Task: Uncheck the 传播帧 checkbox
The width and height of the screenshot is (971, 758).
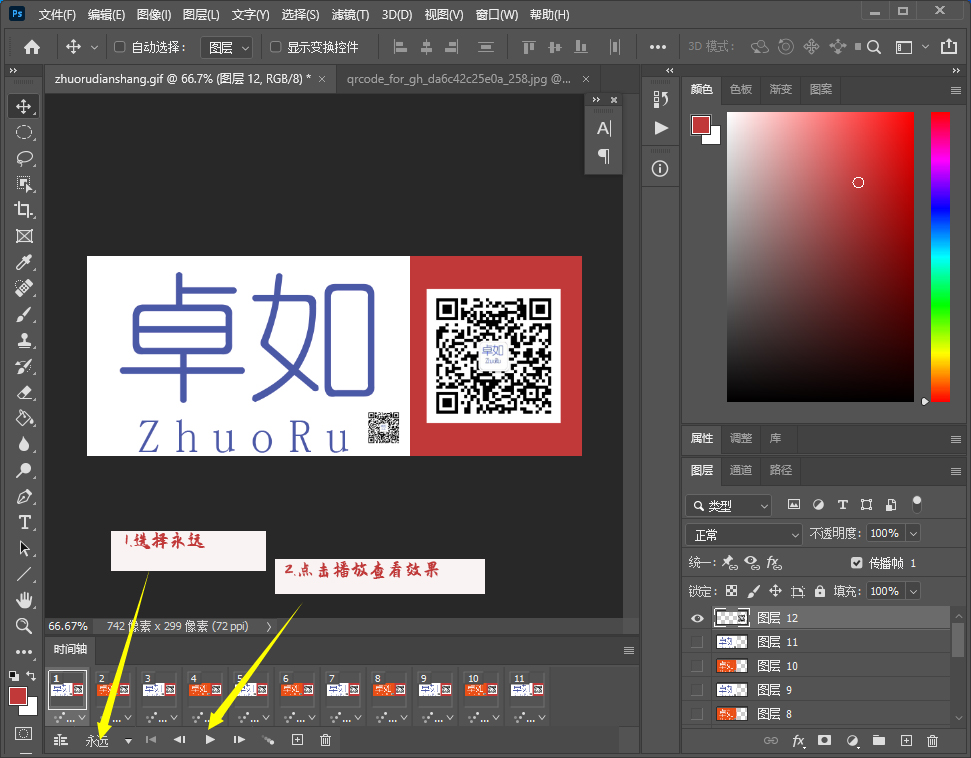Action: (857, 562)
